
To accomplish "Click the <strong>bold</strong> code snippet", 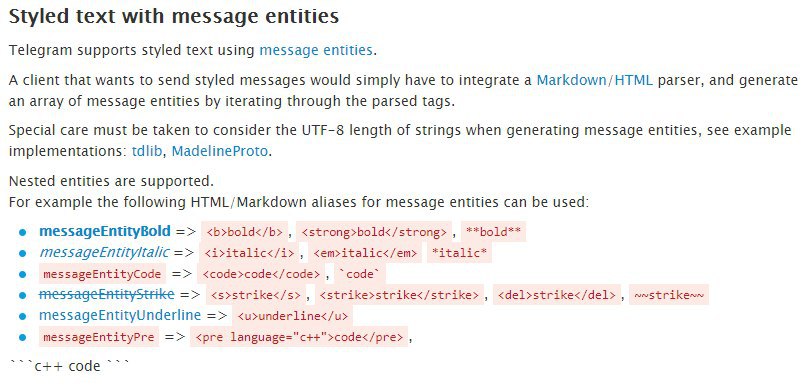I will click(374, 232).
